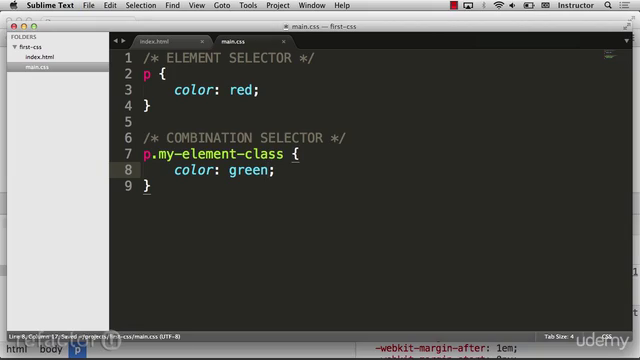Change Tab Size 4 setting in status bar
640x360 pixels.
pyautogui.click(x=559, y=336)
